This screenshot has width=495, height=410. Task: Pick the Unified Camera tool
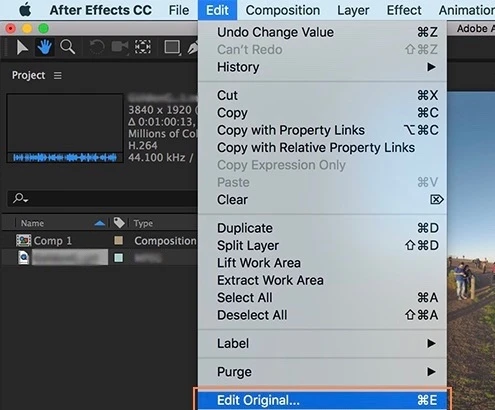point(120,47)
